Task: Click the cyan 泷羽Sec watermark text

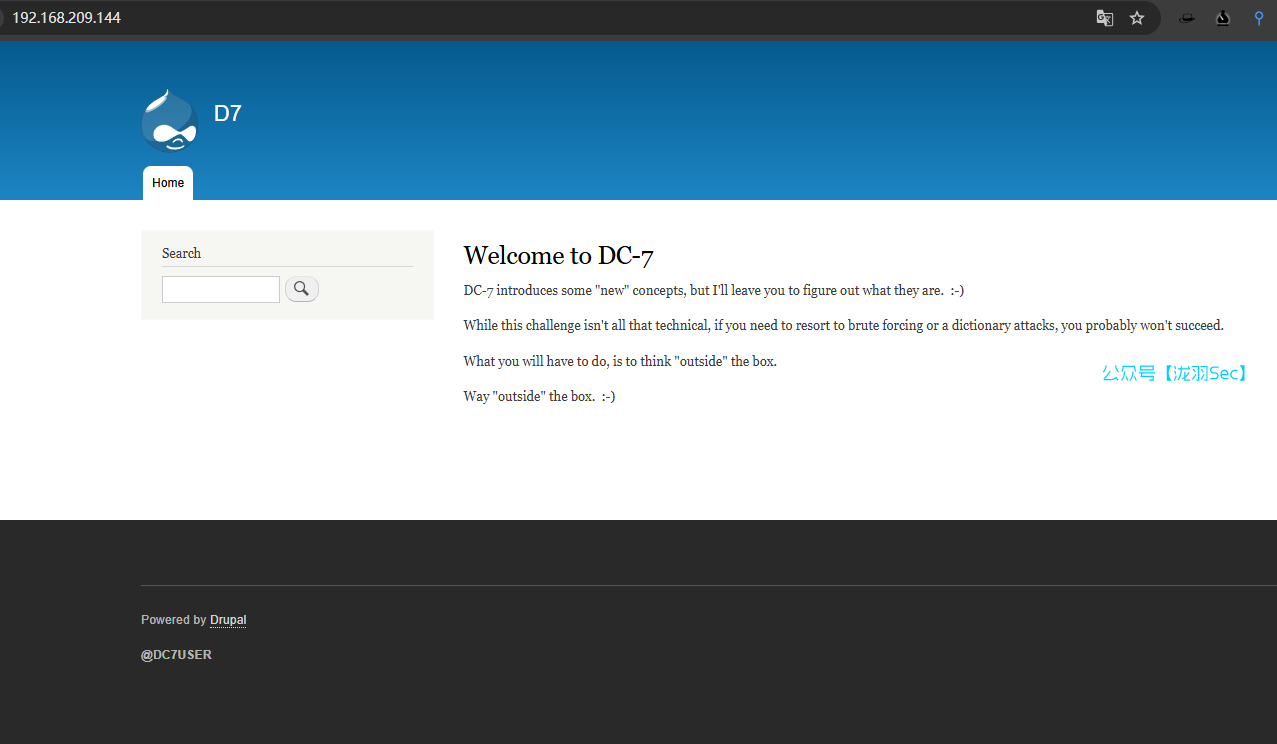Action: coord(1175,374)
